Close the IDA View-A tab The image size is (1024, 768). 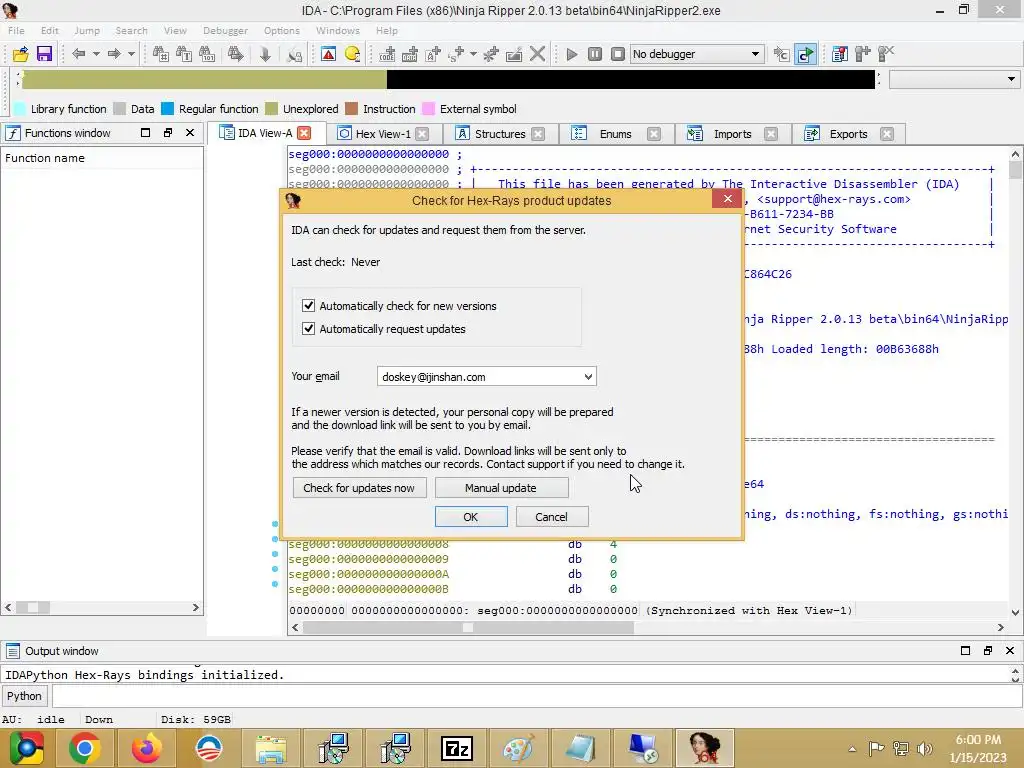(304, 133)
